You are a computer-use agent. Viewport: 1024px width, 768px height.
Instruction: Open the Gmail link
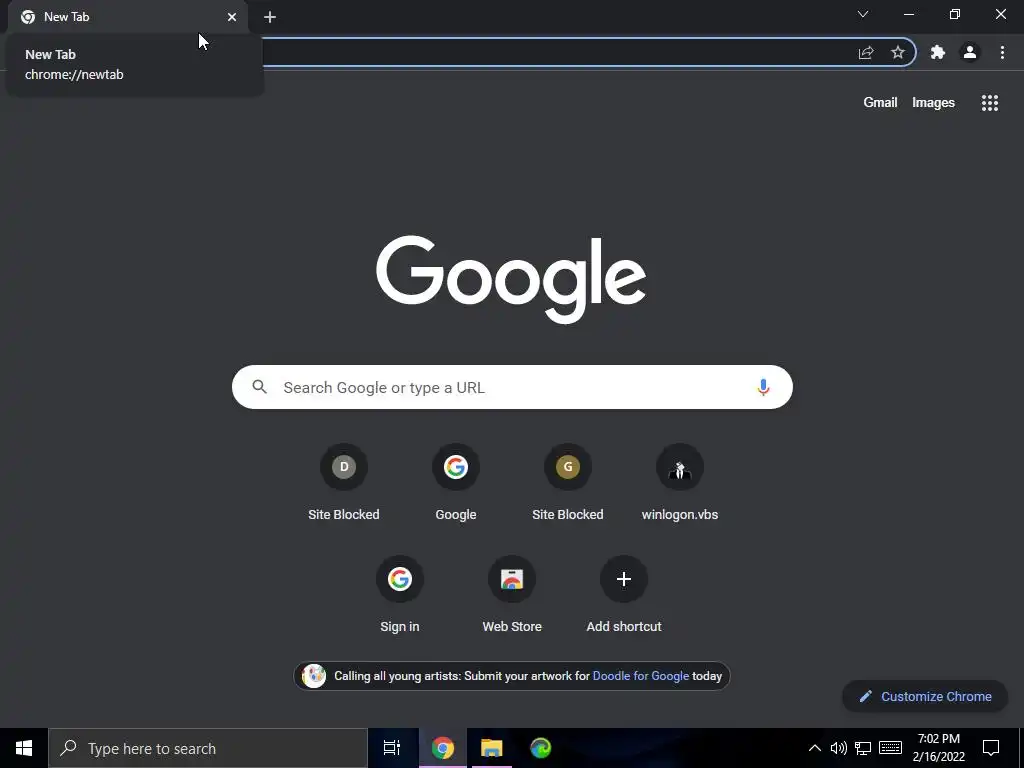pyautogui.click(x=880, y=103)
